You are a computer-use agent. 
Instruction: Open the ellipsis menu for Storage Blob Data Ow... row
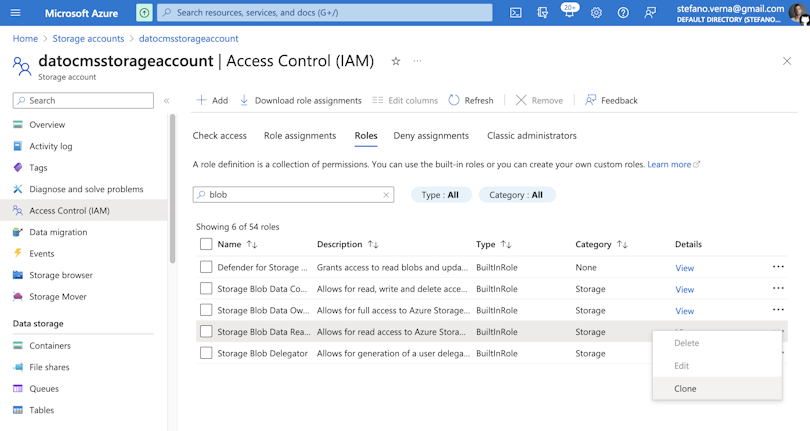778,310
